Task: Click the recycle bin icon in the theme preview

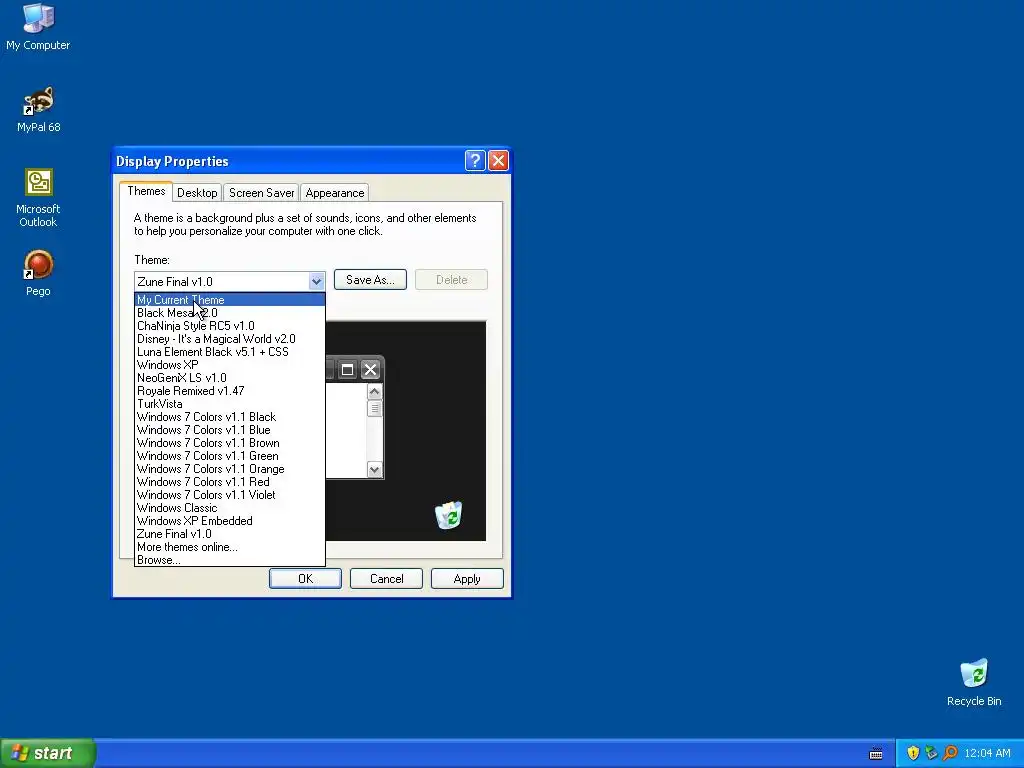Action: [x=449, y=515]
